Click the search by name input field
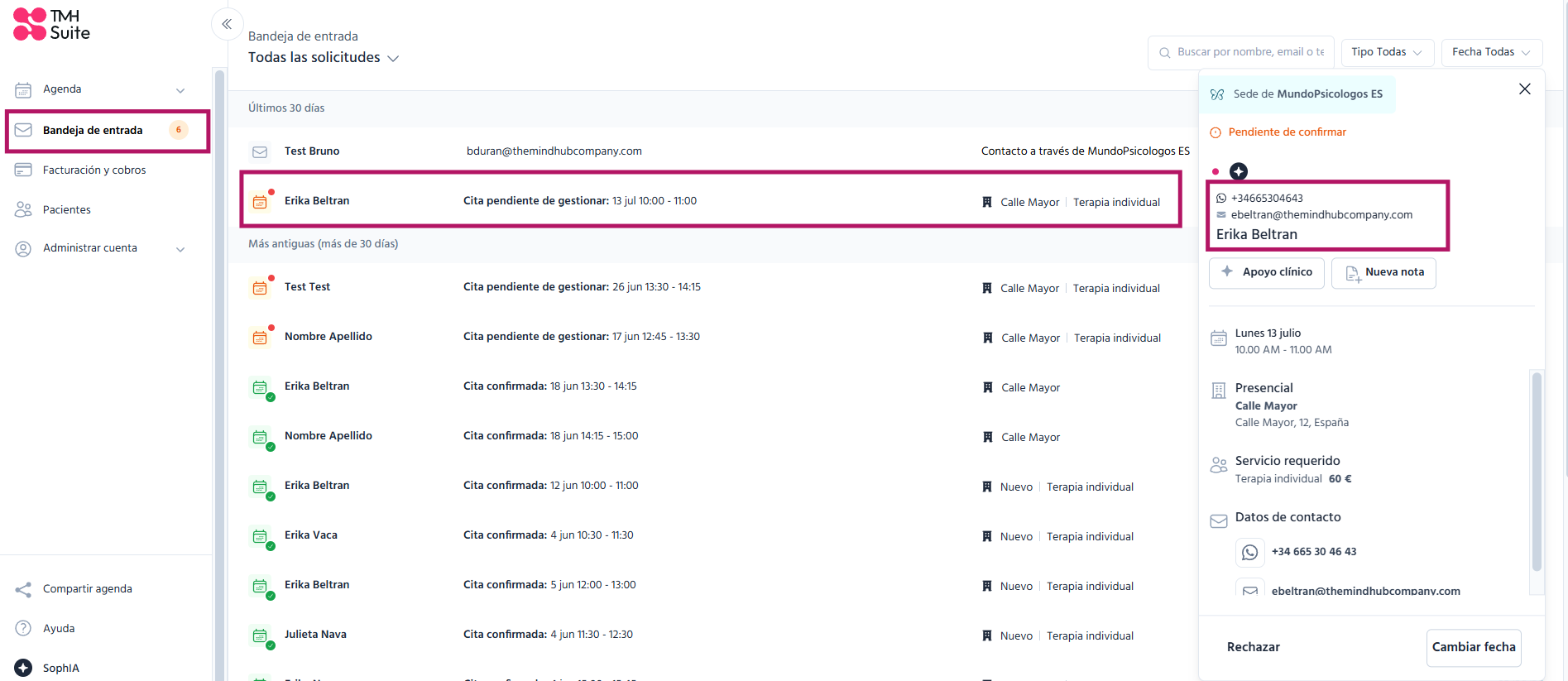The width and height of the screenshot is (1568, 681). pyautogui.click(x=1241, y=52)
